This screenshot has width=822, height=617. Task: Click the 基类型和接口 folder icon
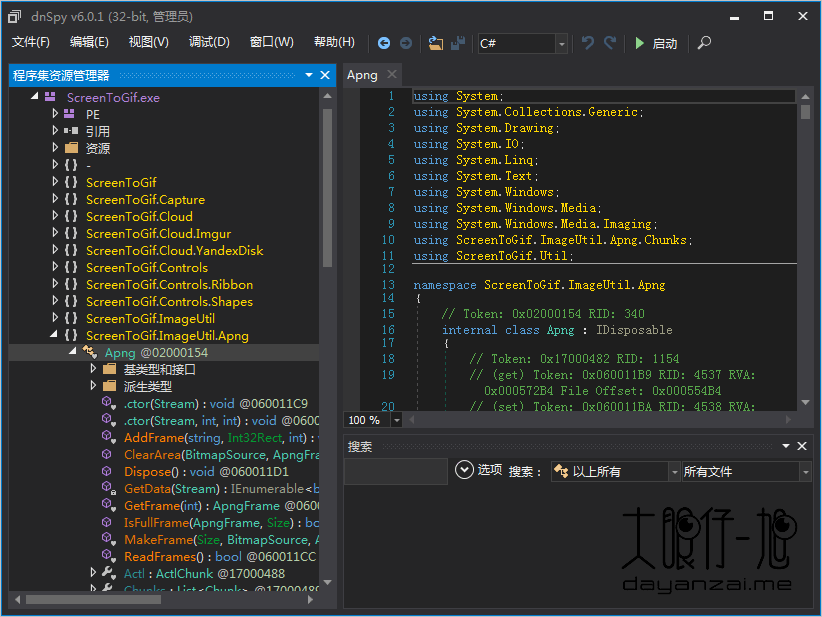(x=109, y=369)
